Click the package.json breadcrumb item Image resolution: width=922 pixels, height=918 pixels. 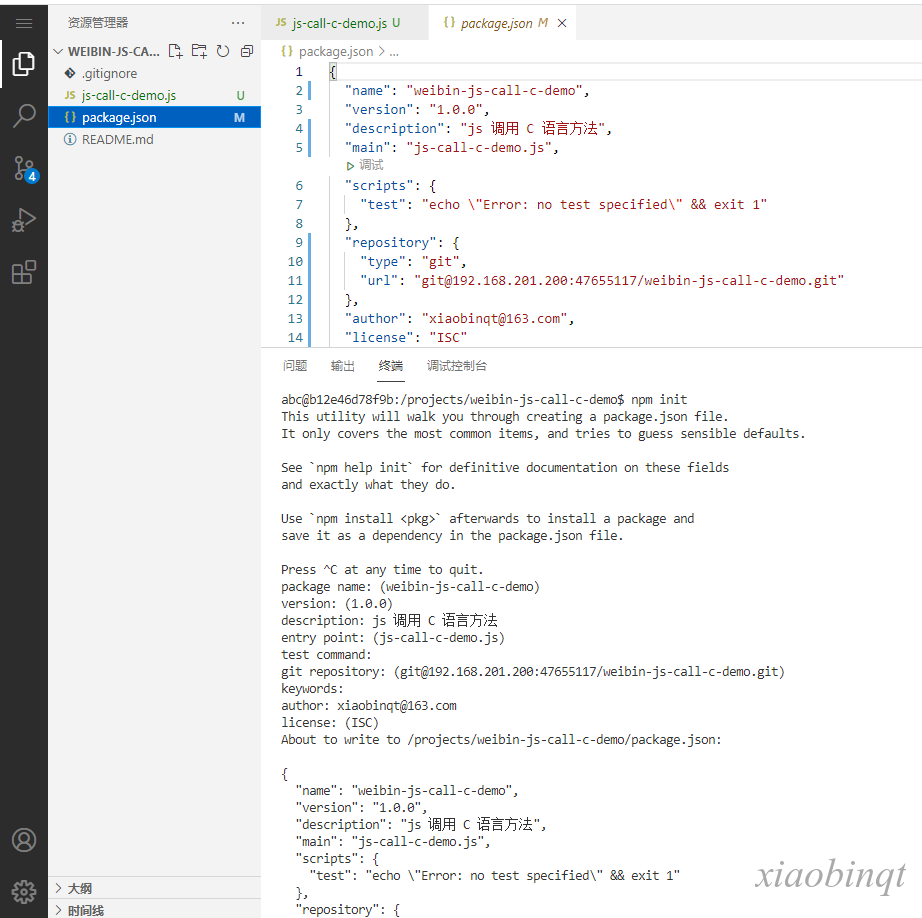click(x=336, y=52)
